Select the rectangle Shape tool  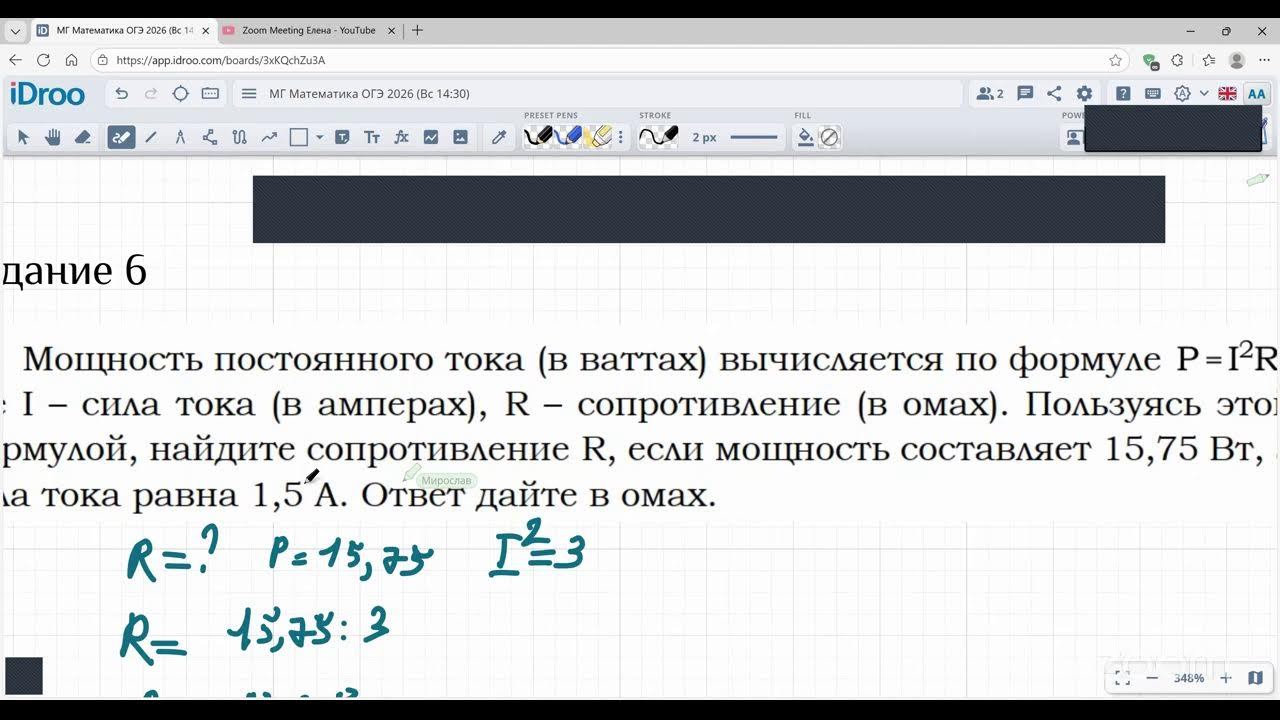coord(299,137)
